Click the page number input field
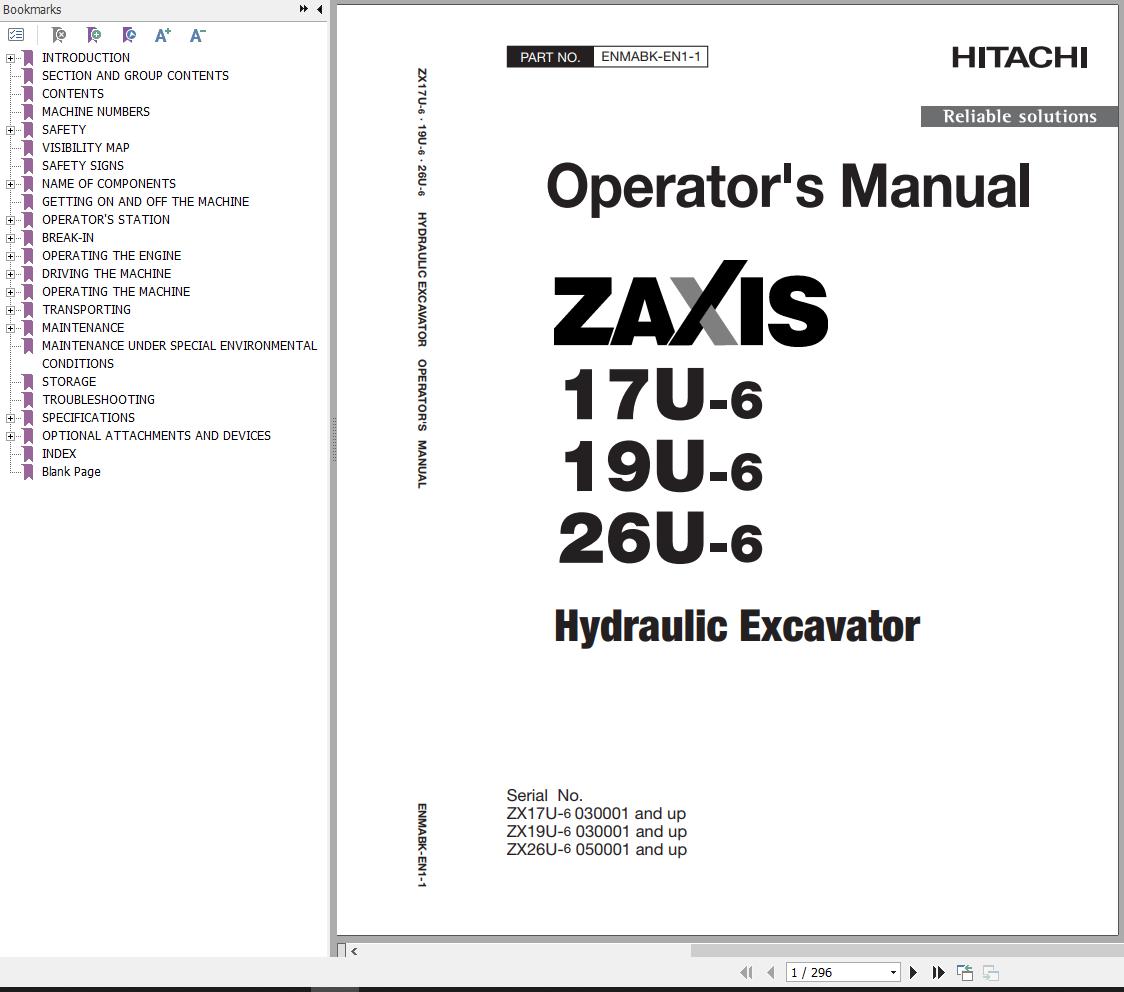 pos(837,973)
